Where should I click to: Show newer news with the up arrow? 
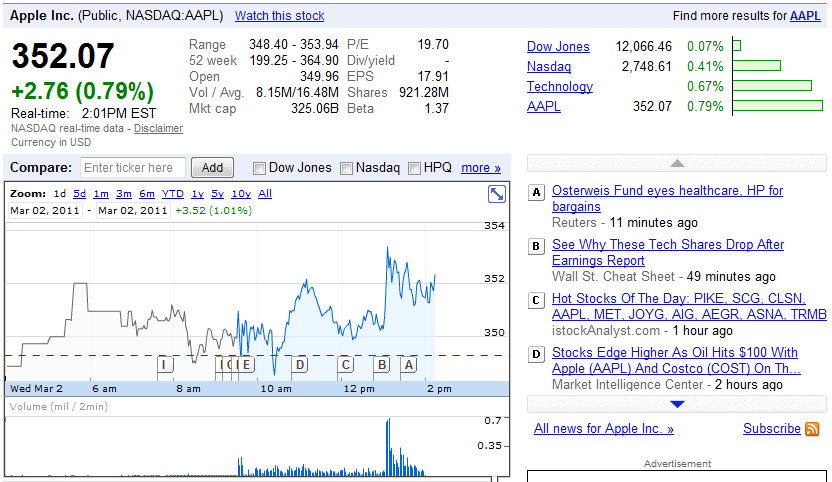[x=677, y=163]
